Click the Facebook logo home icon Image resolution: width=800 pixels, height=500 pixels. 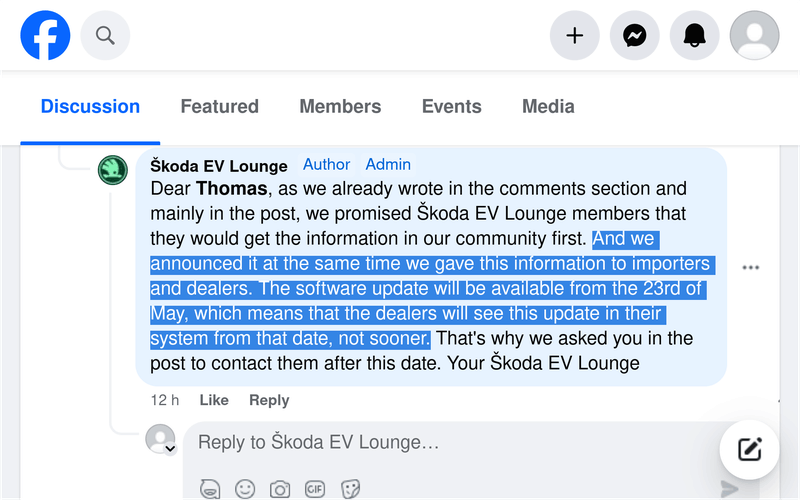click(x=45, y=36)
